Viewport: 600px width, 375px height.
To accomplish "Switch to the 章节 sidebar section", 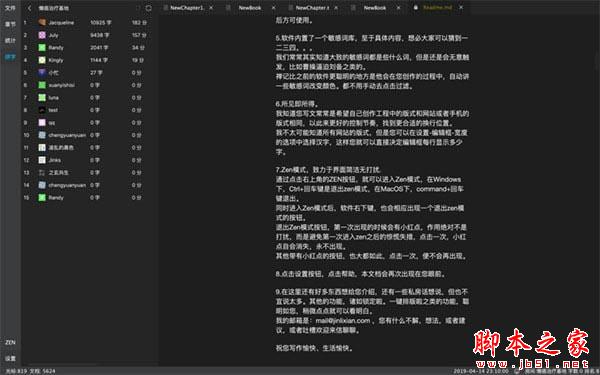I will click(10, 24).
